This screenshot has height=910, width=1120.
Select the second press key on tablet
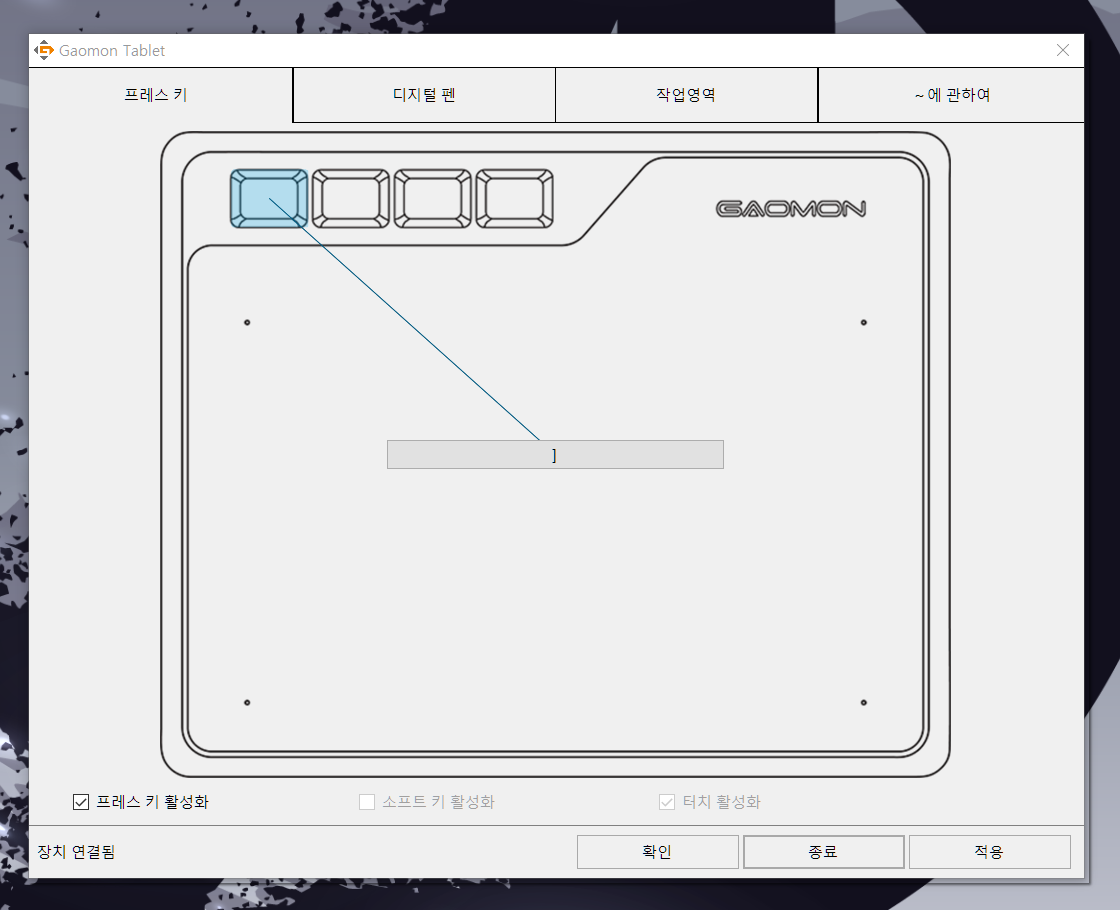tap(351, 199)
